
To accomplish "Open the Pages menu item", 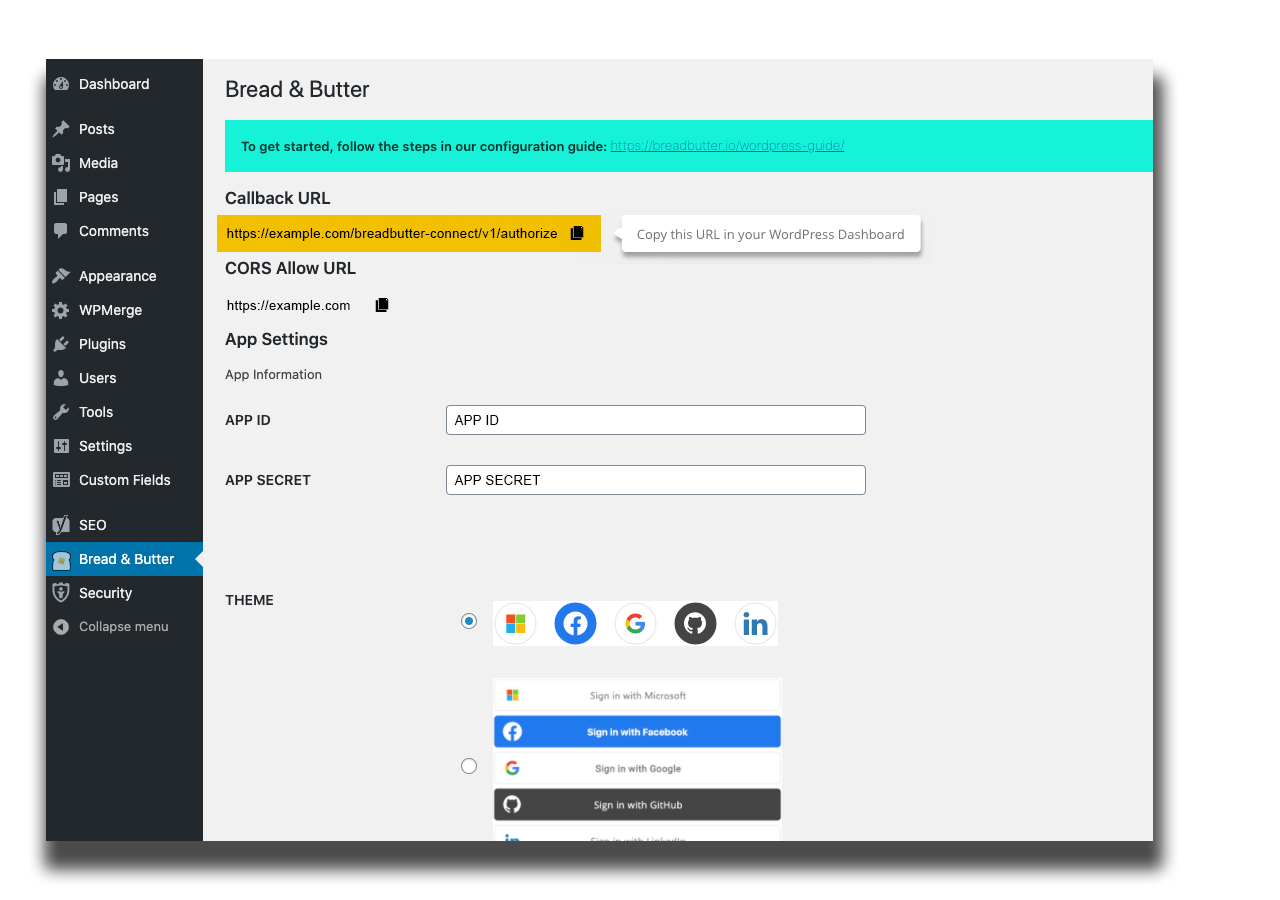I will 124,197.
